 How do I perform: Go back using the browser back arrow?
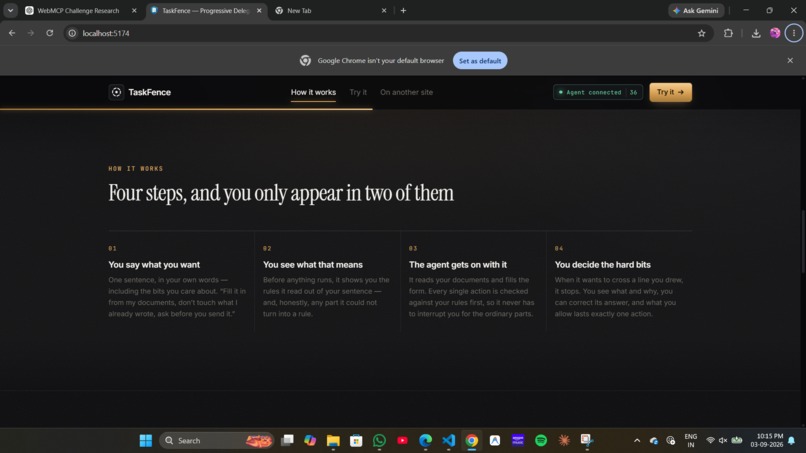pyautogui.click(x=12, y=33)
